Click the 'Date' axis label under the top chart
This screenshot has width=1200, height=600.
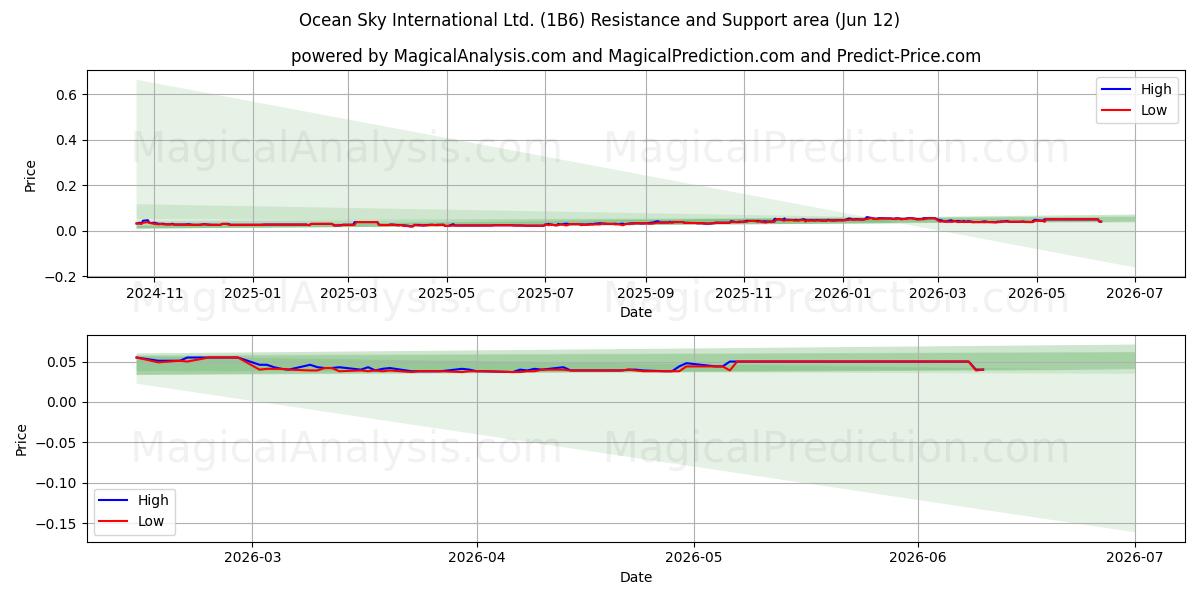tap(636, 313)
